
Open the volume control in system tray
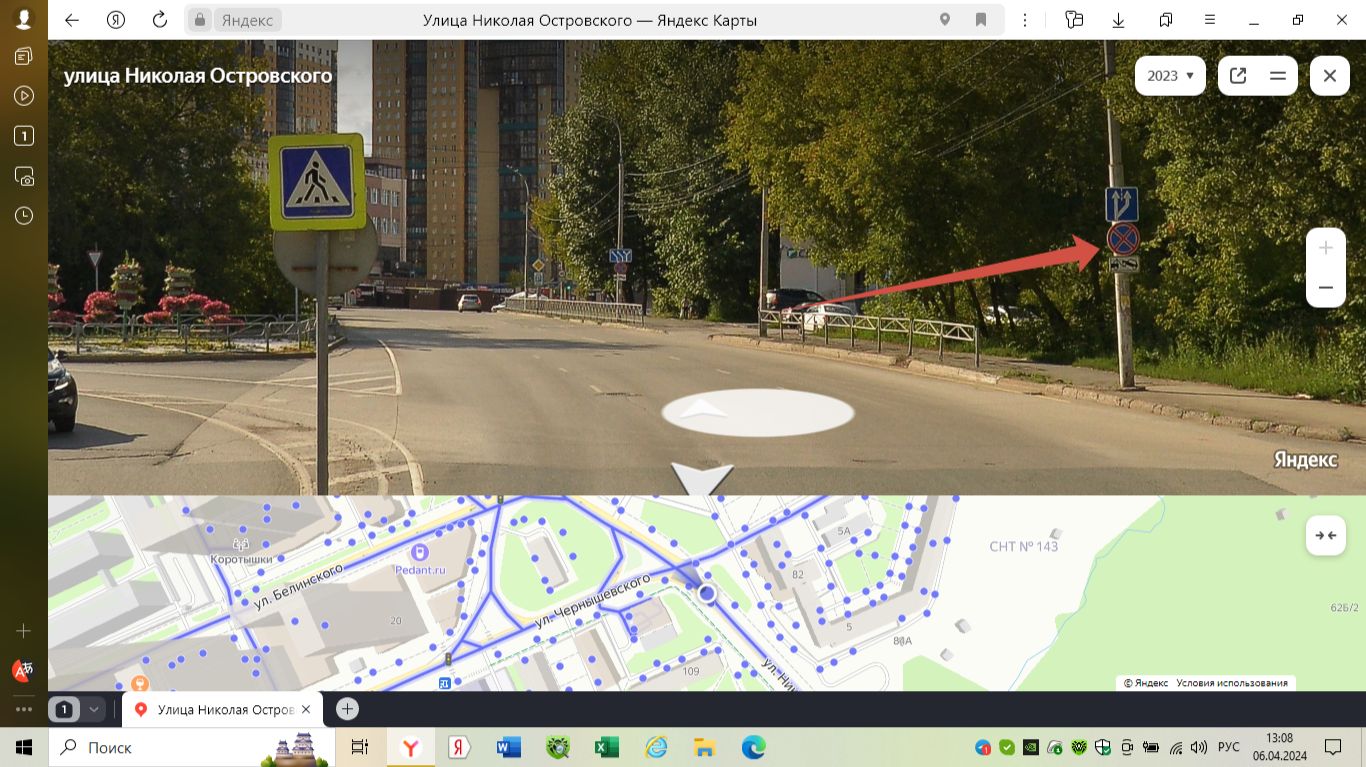point(1199,747)
